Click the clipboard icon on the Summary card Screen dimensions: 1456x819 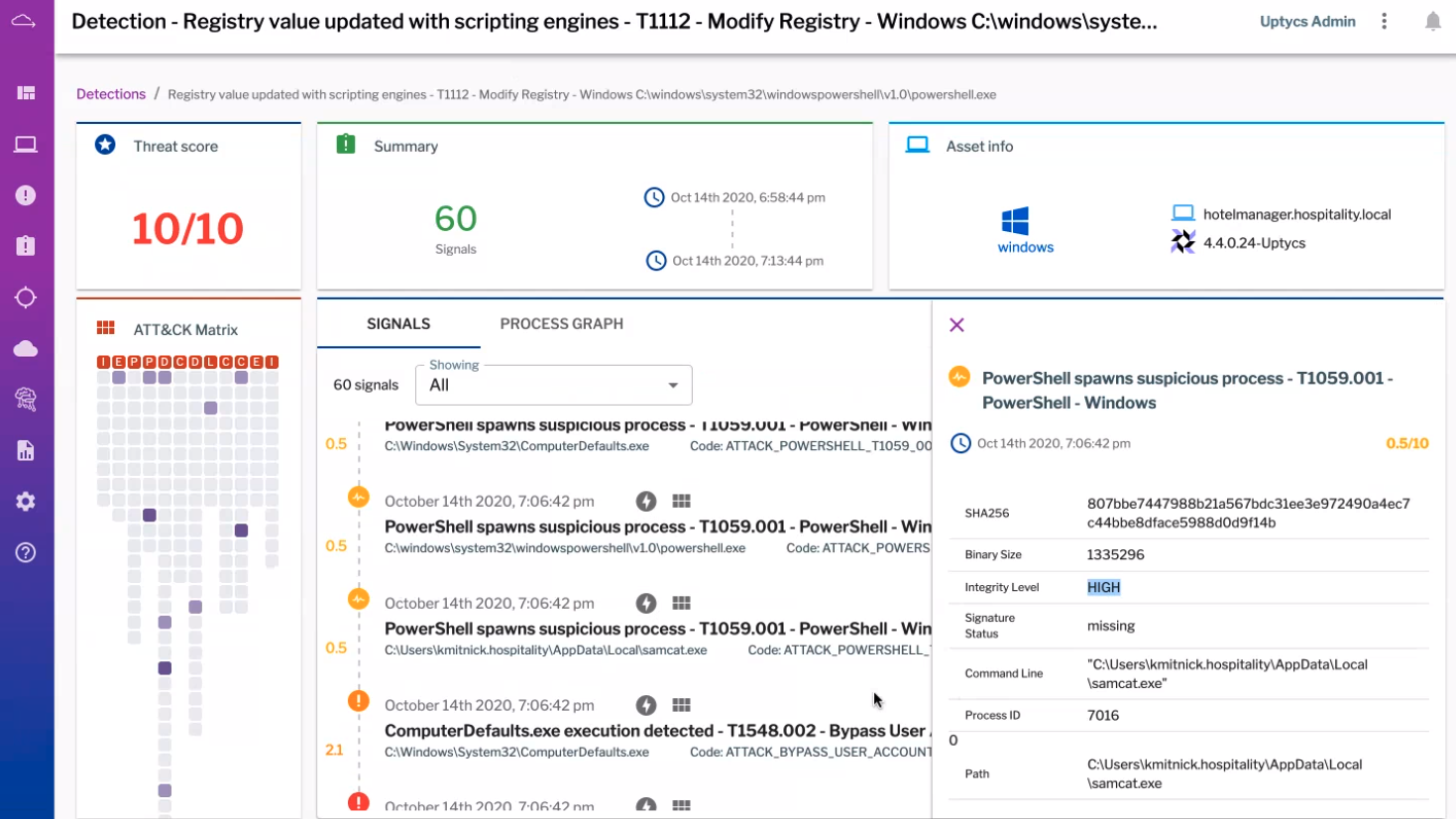coord(346,144)
